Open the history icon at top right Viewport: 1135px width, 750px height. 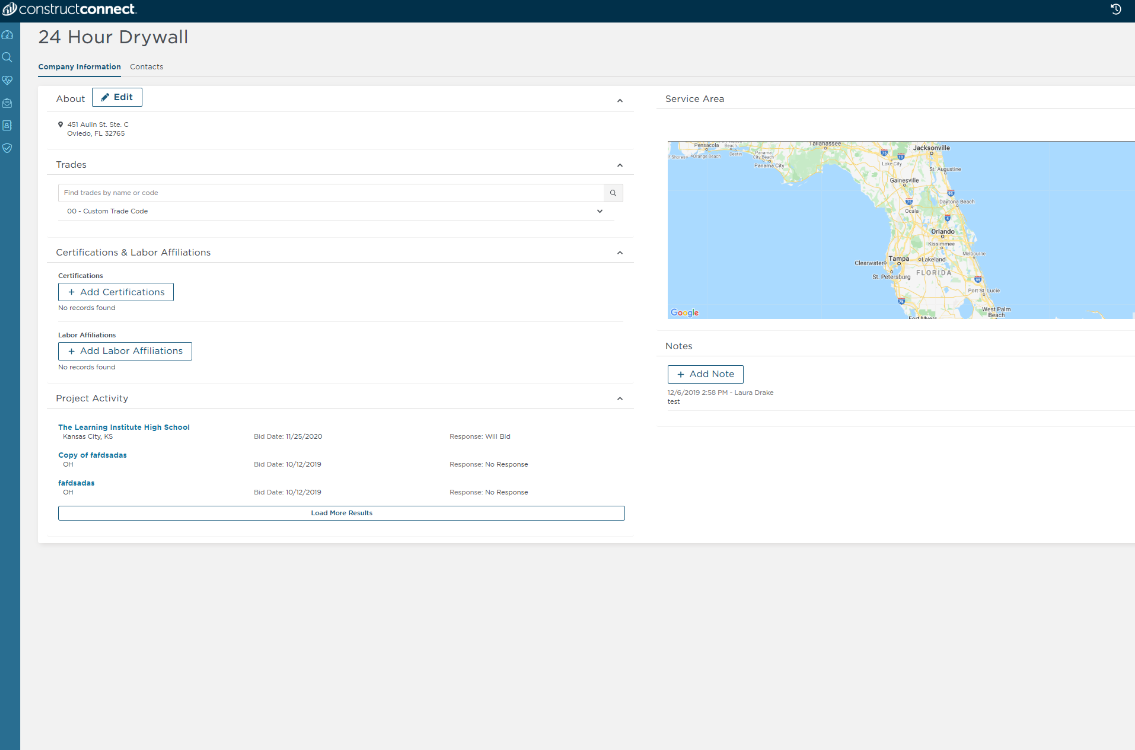click(1117, 10)
